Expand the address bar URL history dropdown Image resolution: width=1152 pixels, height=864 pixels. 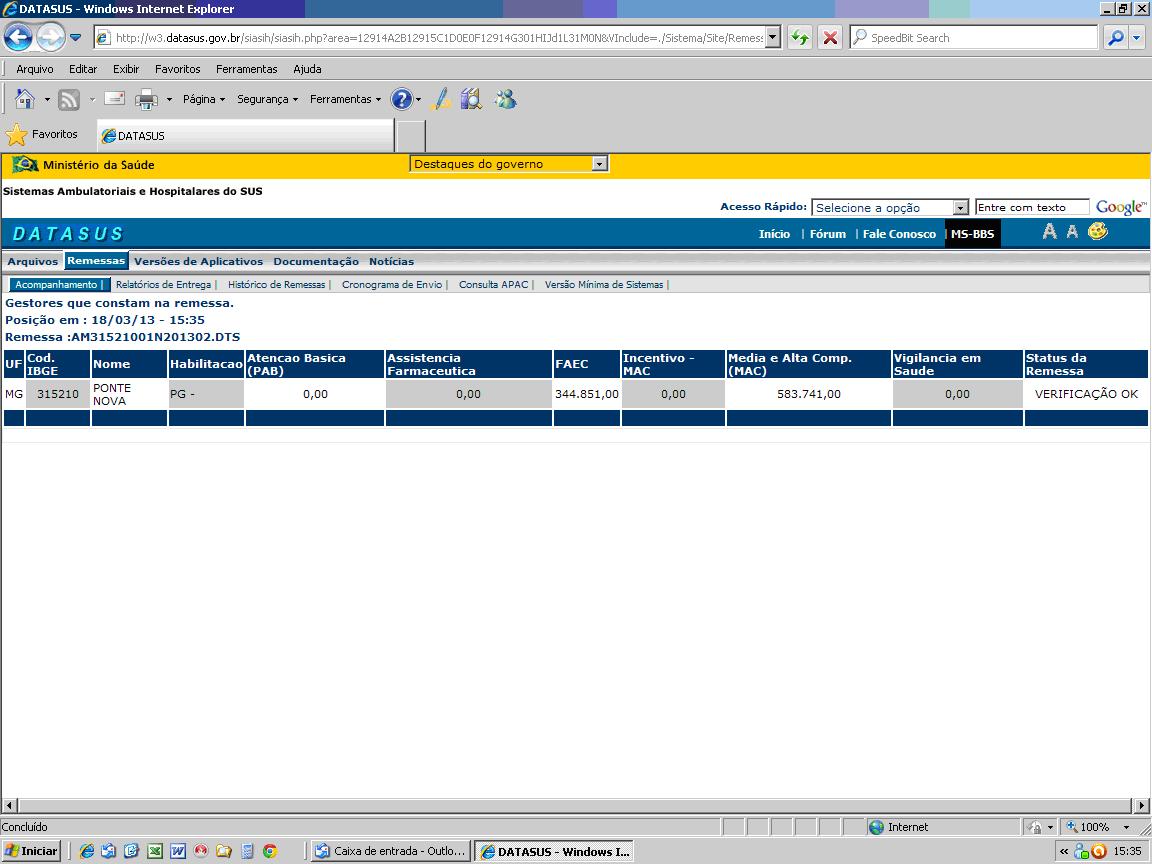click(x=773, y=37)
